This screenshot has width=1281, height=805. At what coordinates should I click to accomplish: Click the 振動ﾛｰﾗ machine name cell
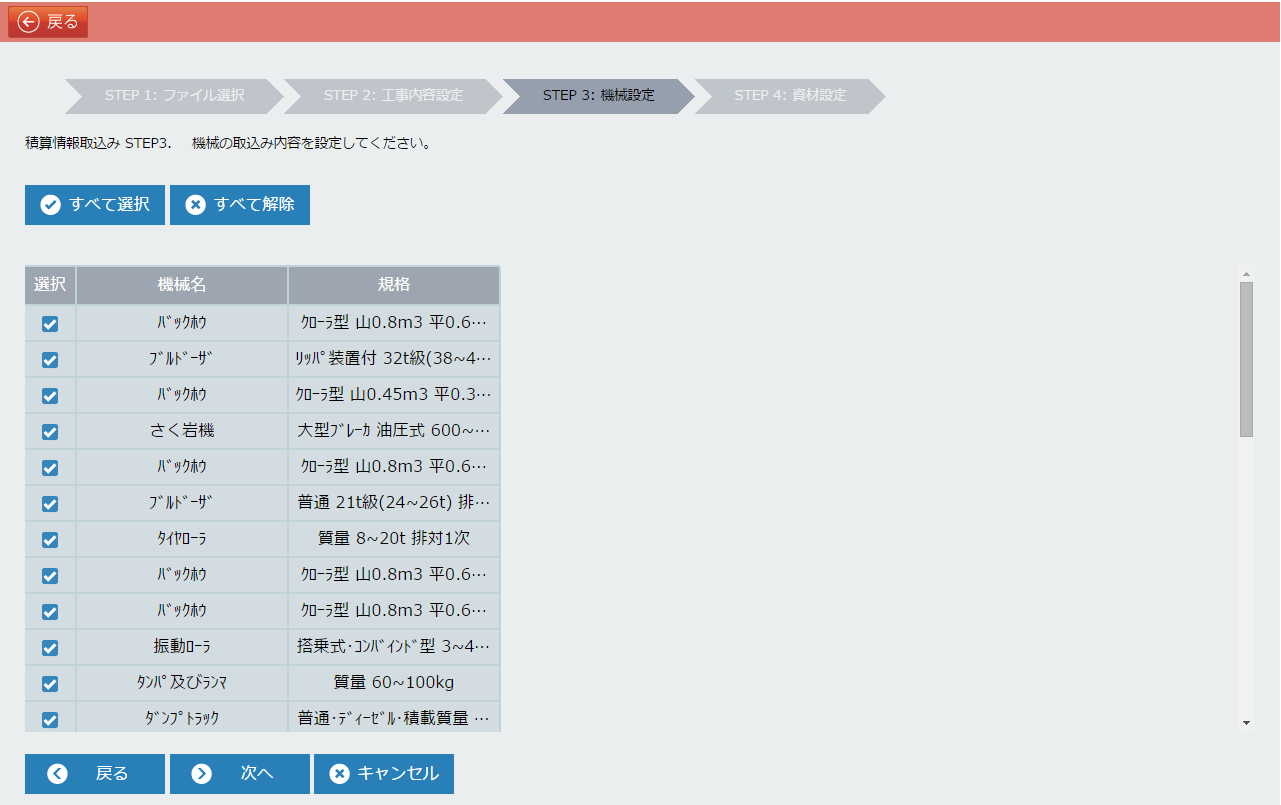pyautogui.click(x=182, y=647)
